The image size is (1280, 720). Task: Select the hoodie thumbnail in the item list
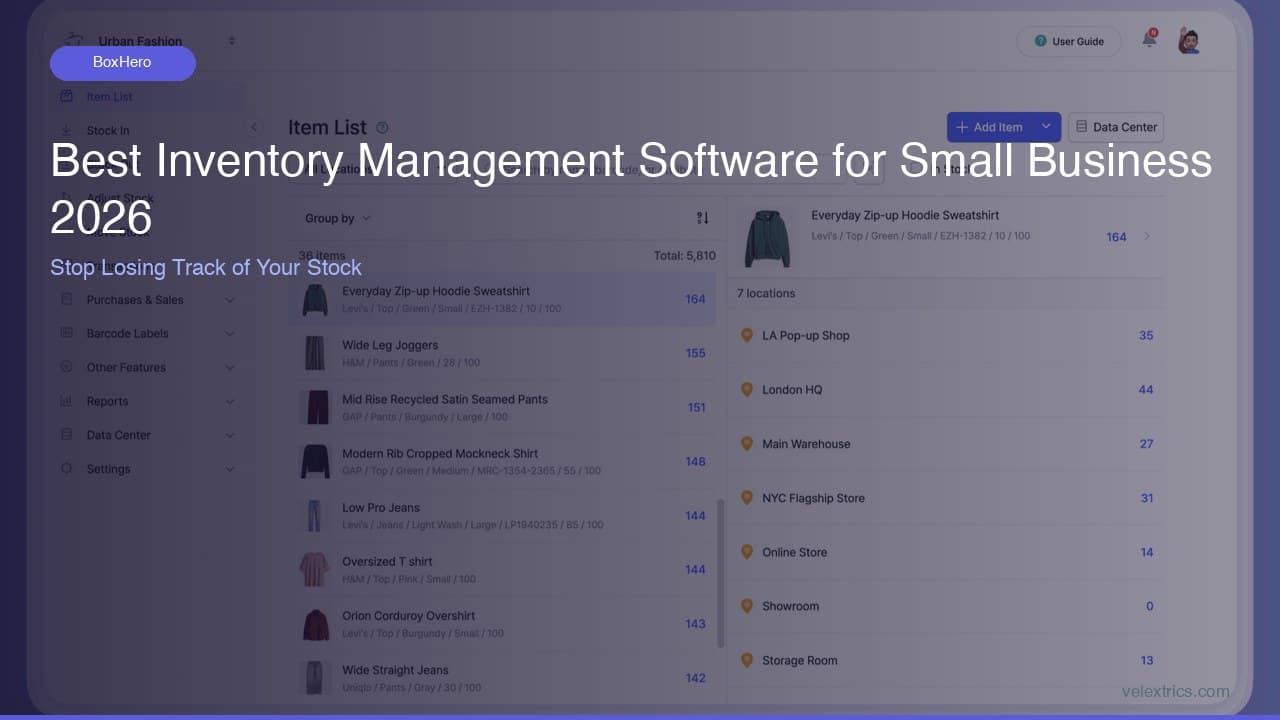(315, 299)
